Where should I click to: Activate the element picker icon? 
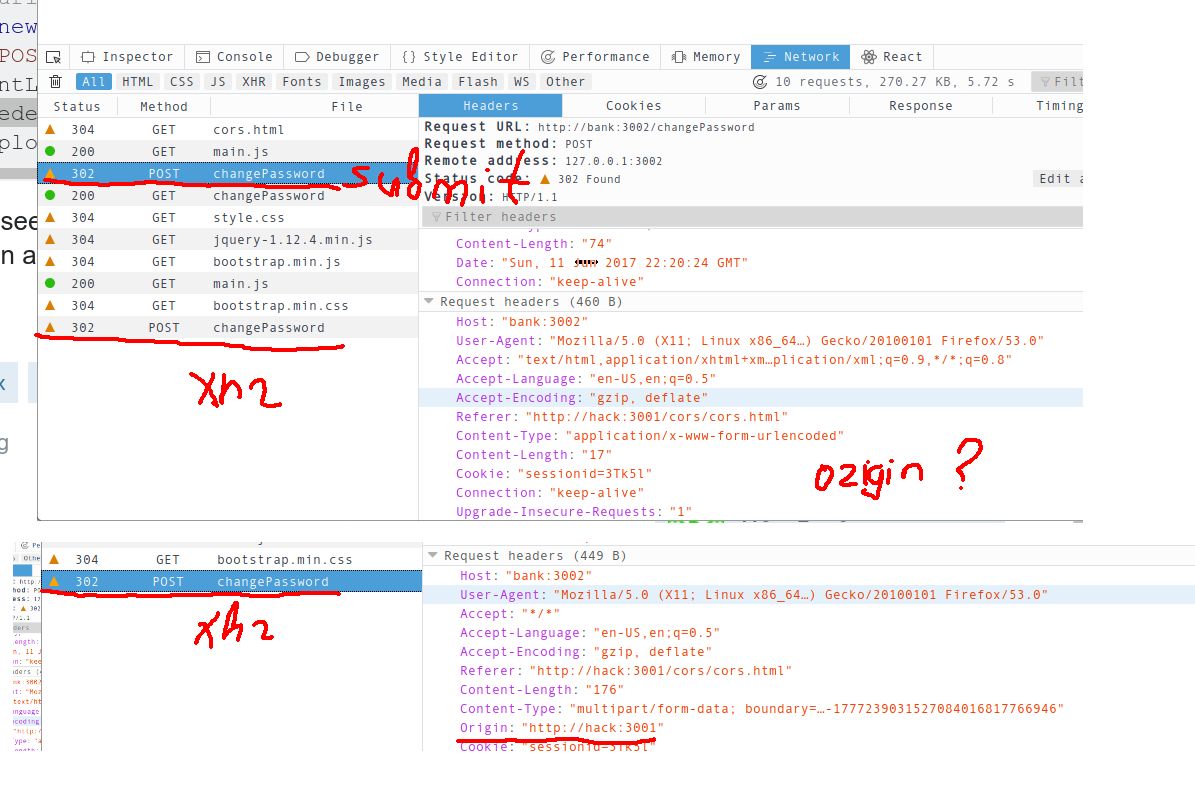tap(53, 57)
